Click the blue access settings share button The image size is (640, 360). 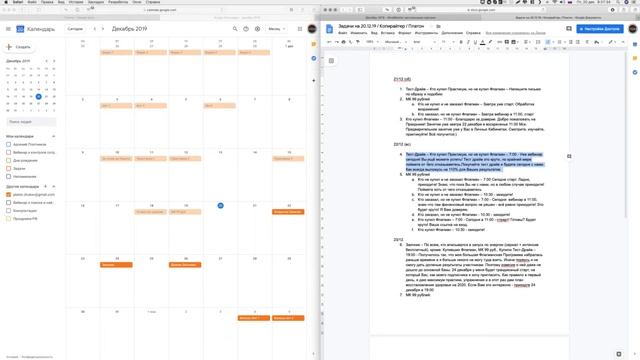tap(600, 29)
